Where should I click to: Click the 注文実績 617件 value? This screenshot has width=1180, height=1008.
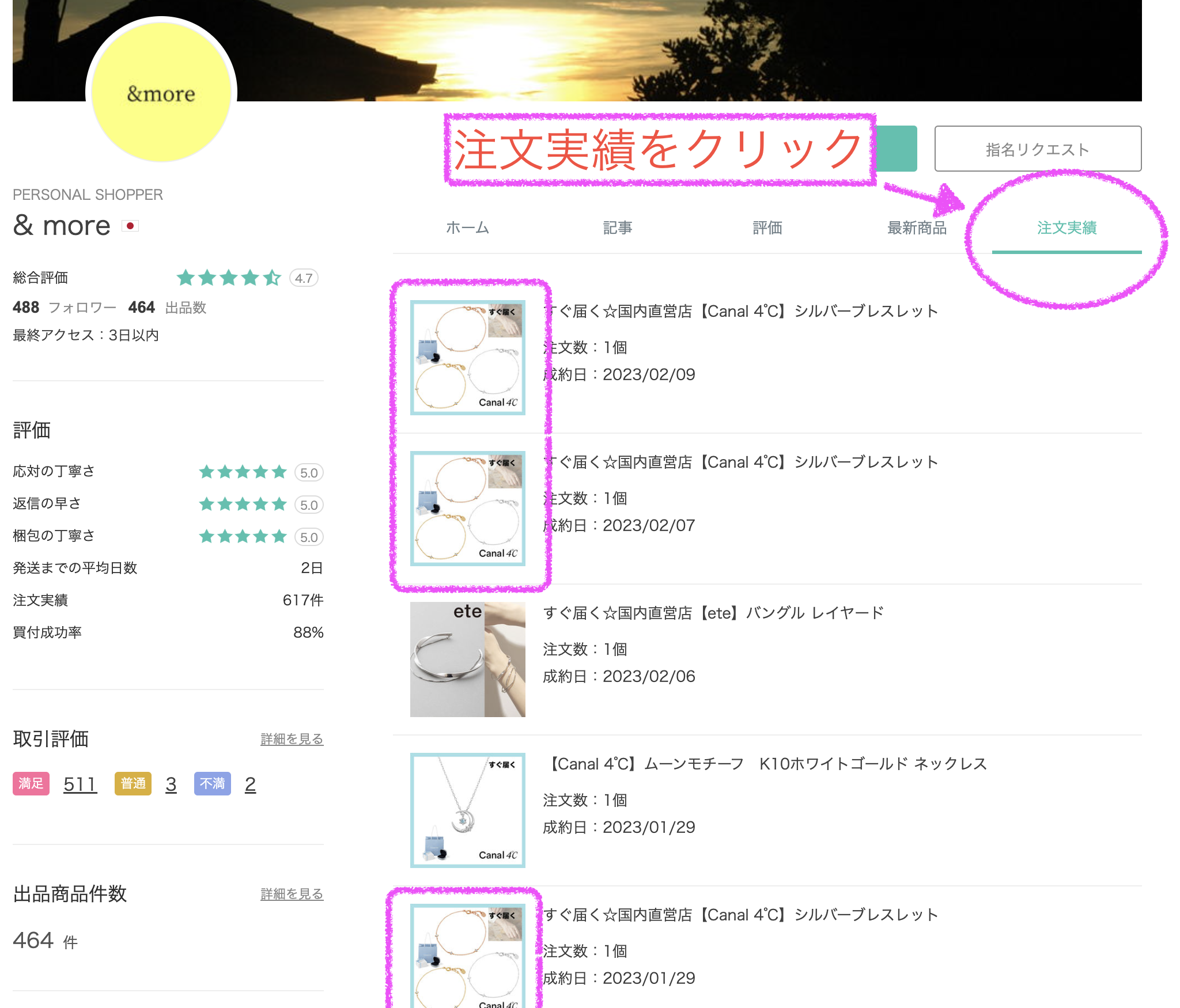(303, 600)
